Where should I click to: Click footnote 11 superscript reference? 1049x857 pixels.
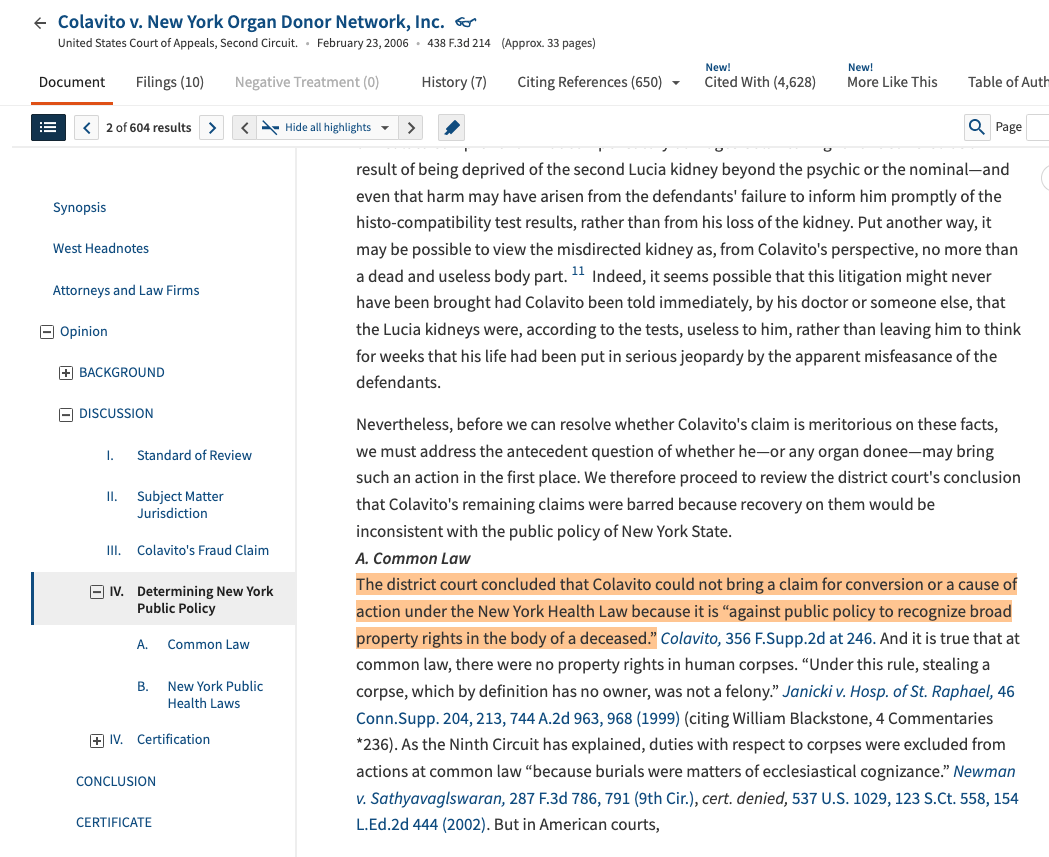[578, 272]
